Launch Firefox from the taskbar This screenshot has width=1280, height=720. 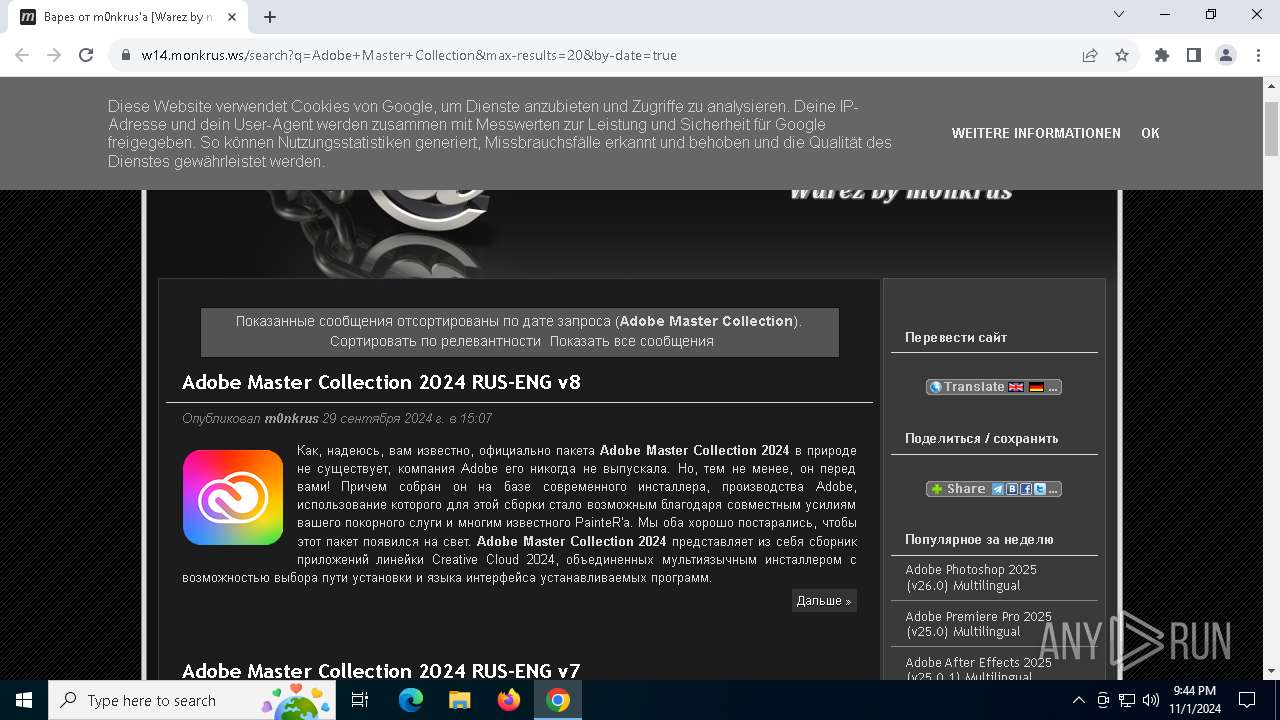pos(509,700)
